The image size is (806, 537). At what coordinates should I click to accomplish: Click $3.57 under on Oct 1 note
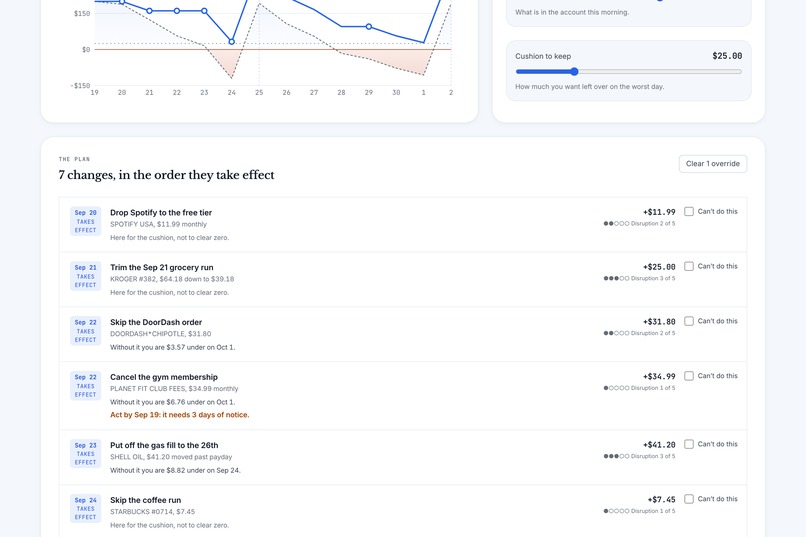point(173,347)
